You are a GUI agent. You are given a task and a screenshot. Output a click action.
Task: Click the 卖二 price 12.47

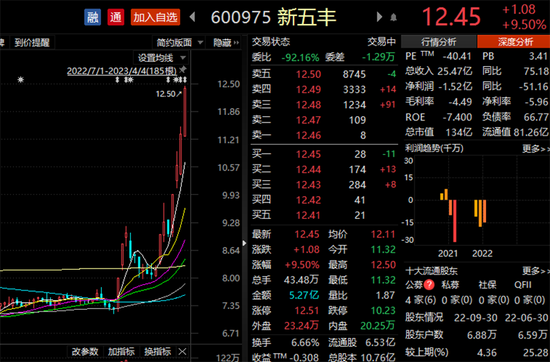pos(308,120)
